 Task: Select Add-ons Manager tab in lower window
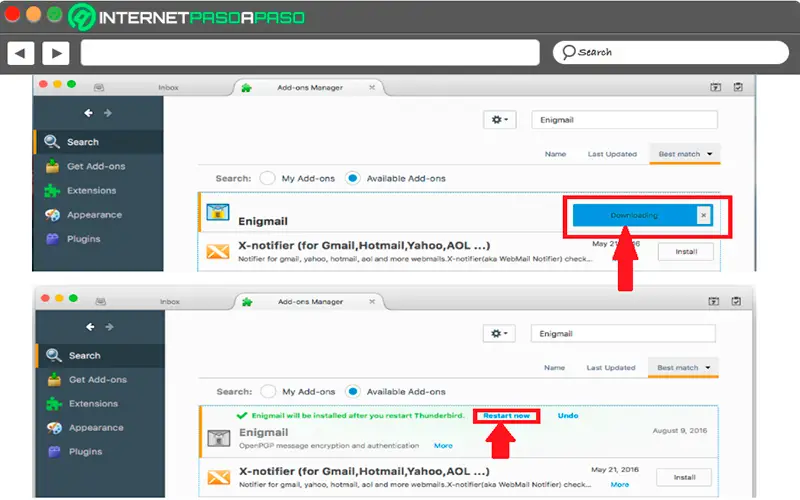310,302
